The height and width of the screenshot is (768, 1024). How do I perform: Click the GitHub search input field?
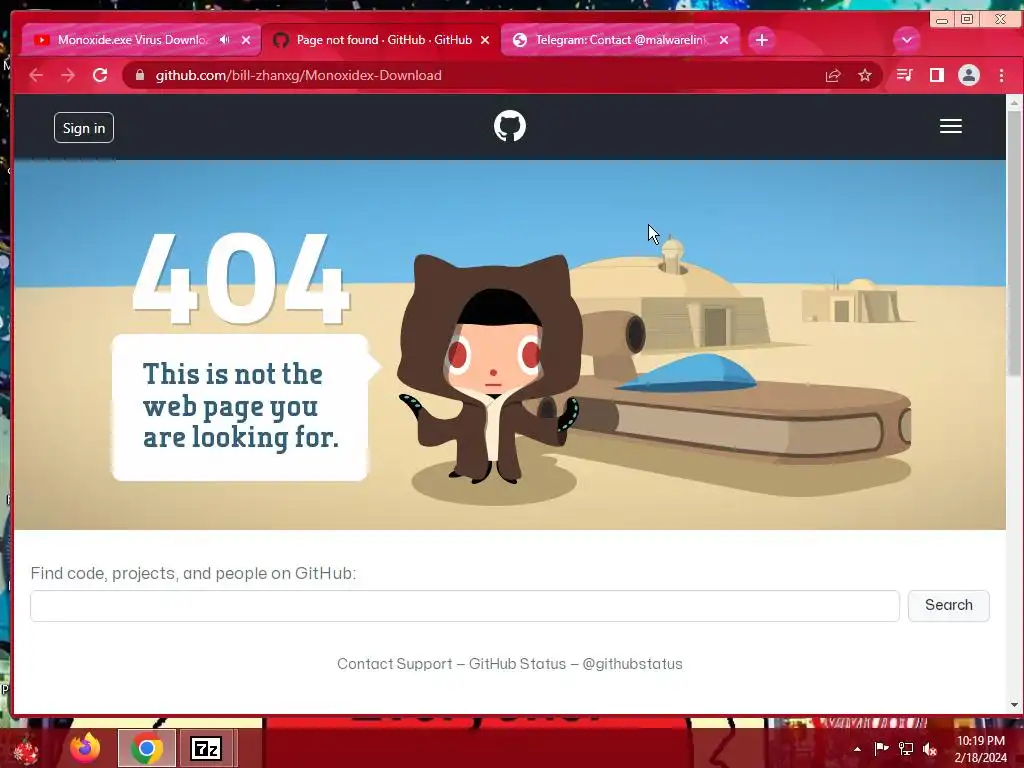[x=465, y=606]
